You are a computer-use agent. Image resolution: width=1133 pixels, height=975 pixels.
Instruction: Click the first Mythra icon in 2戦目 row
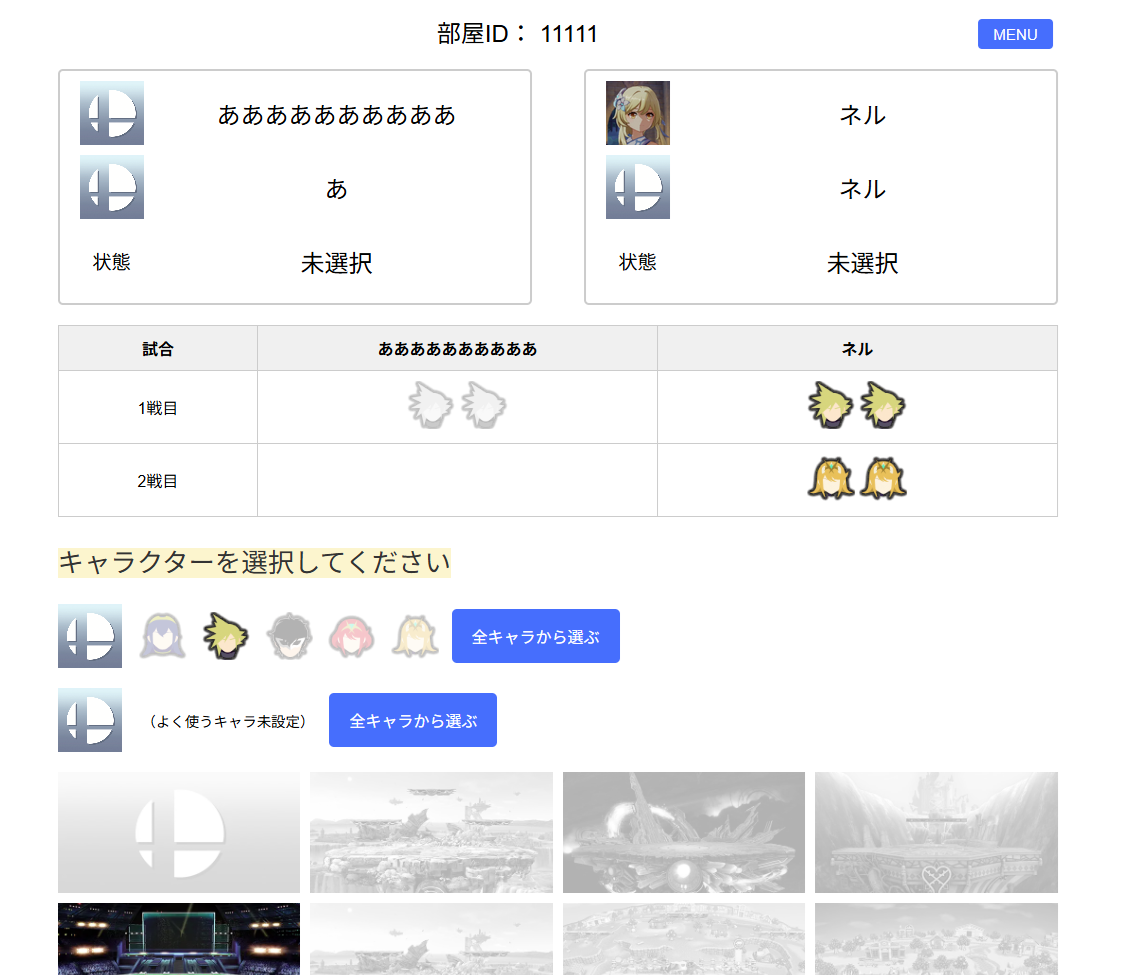(831, 478)
